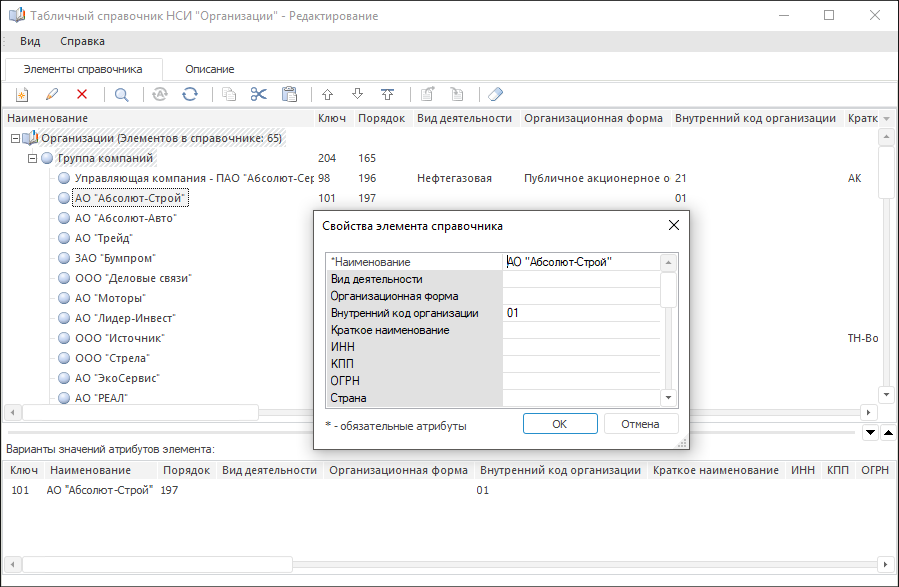This screenshot has width=899, height=587.
Task: Click the scissors cut icon
Action: pos(259,94)
